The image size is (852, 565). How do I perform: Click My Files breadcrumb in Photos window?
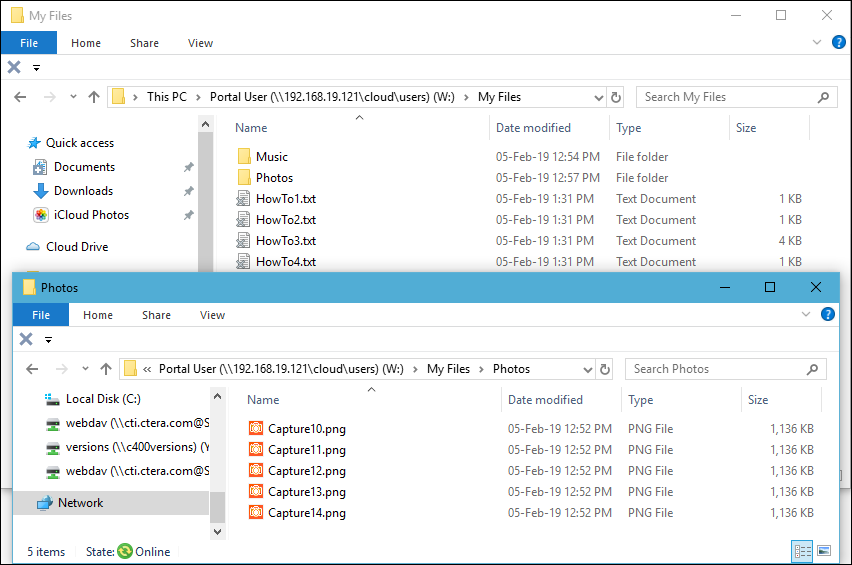(x=448, y=369)
